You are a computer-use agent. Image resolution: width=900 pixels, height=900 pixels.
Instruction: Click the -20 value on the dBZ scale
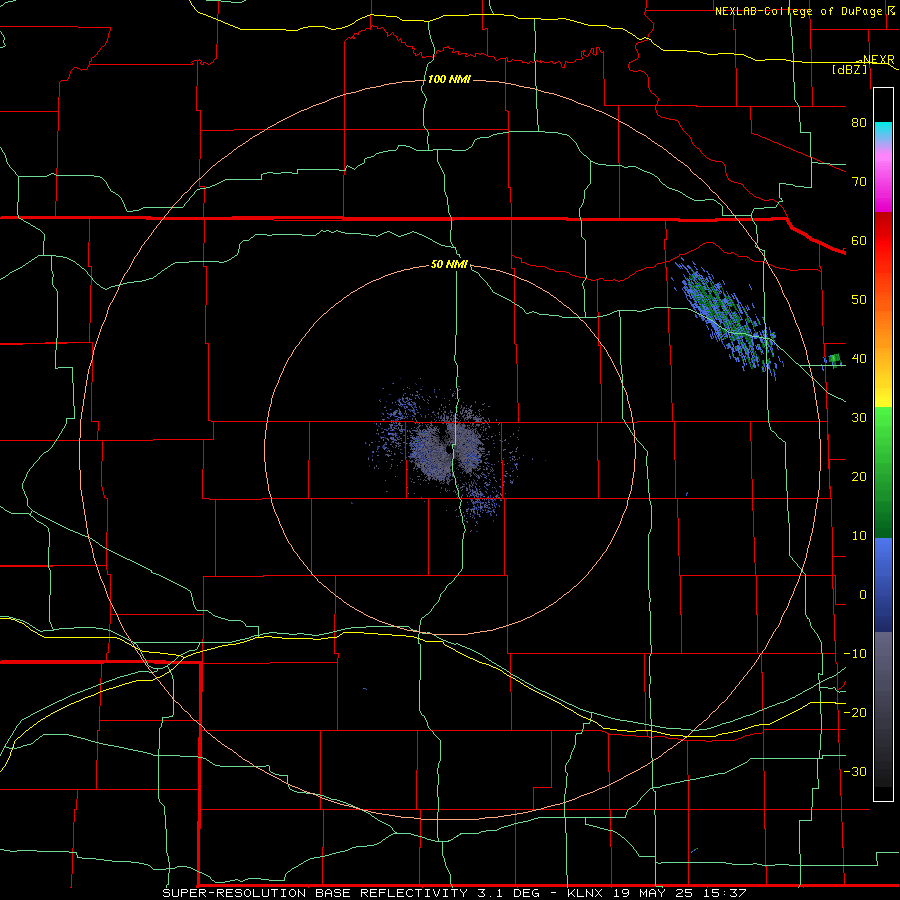(855, 713)
